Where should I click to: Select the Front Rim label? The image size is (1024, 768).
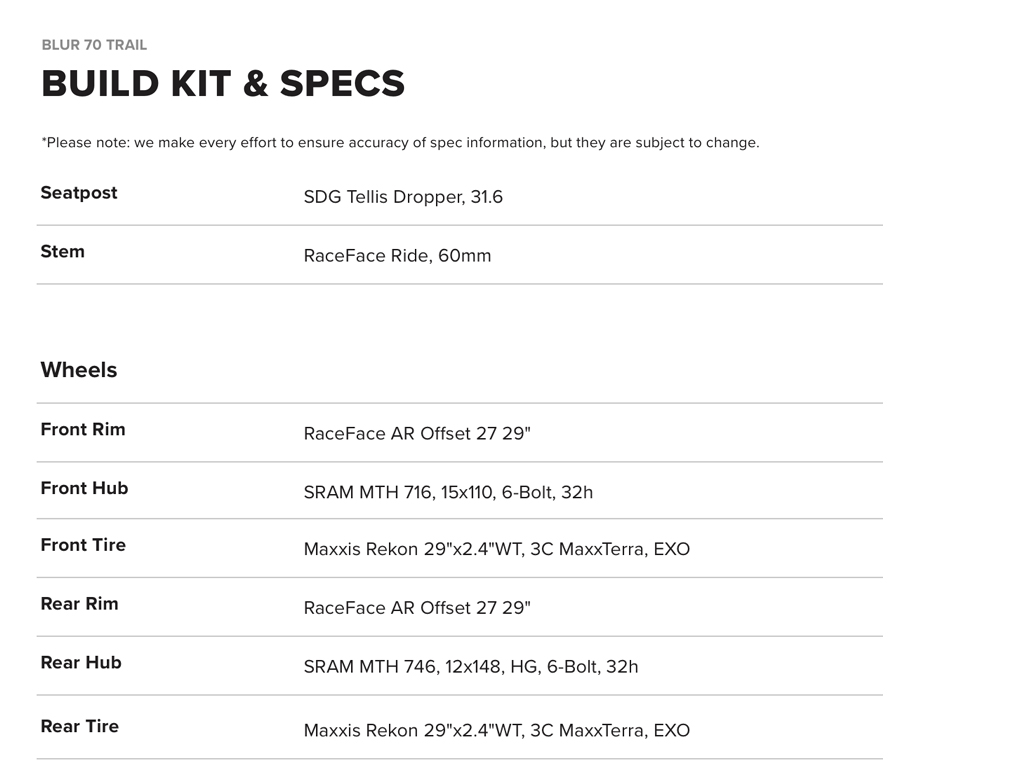coord(83,430)
